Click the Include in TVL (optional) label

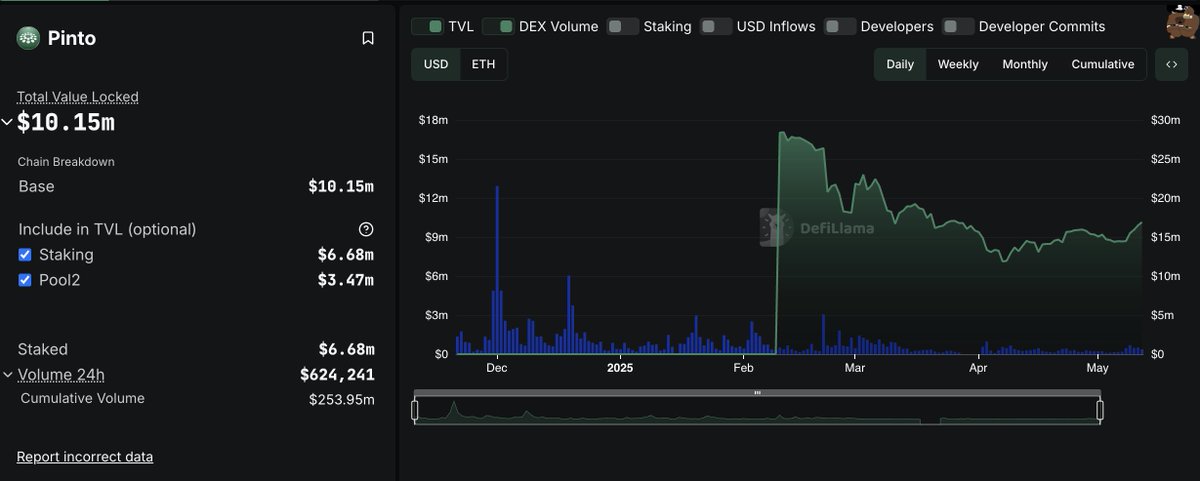[x=107, y=229]
